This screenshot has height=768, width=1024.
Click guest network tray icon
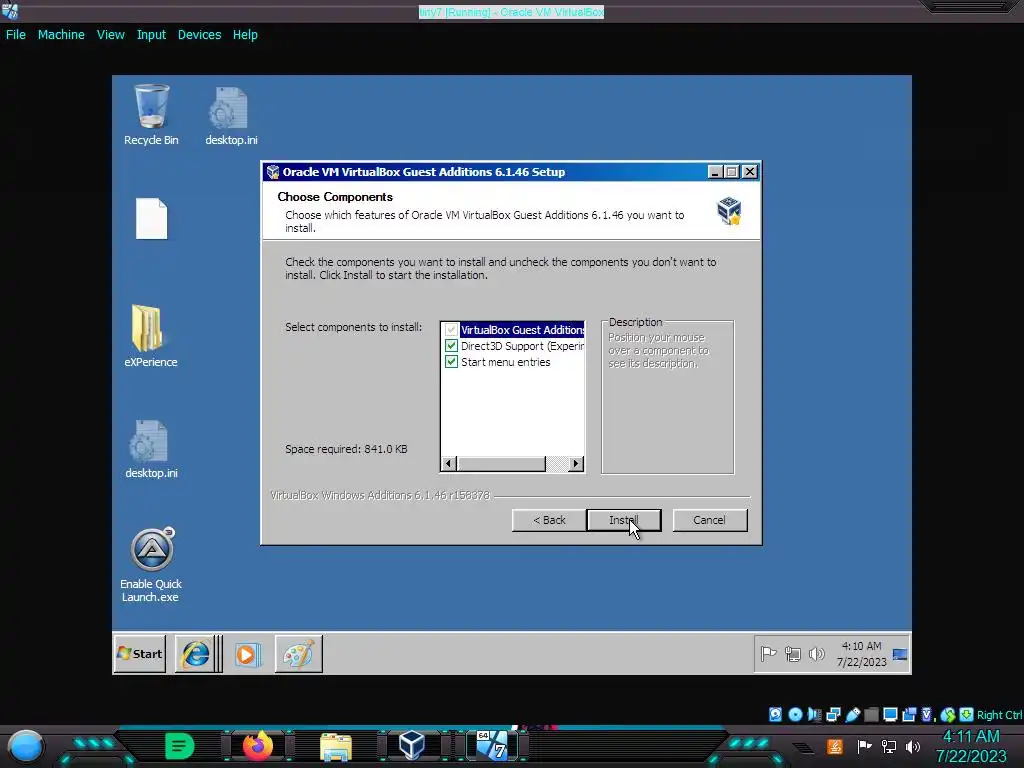793,654
